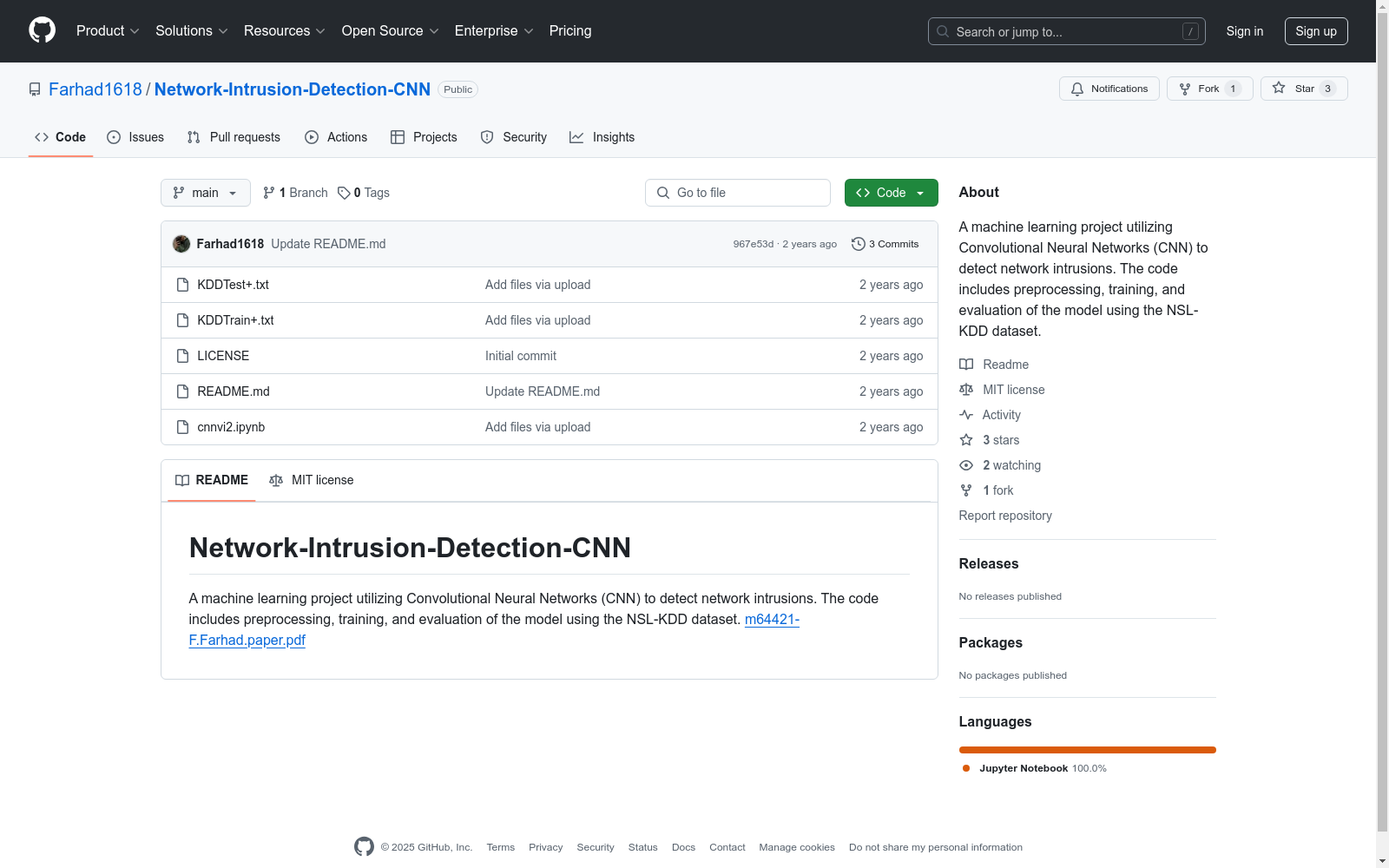Expand the Enterprise menu

point(494,30)
